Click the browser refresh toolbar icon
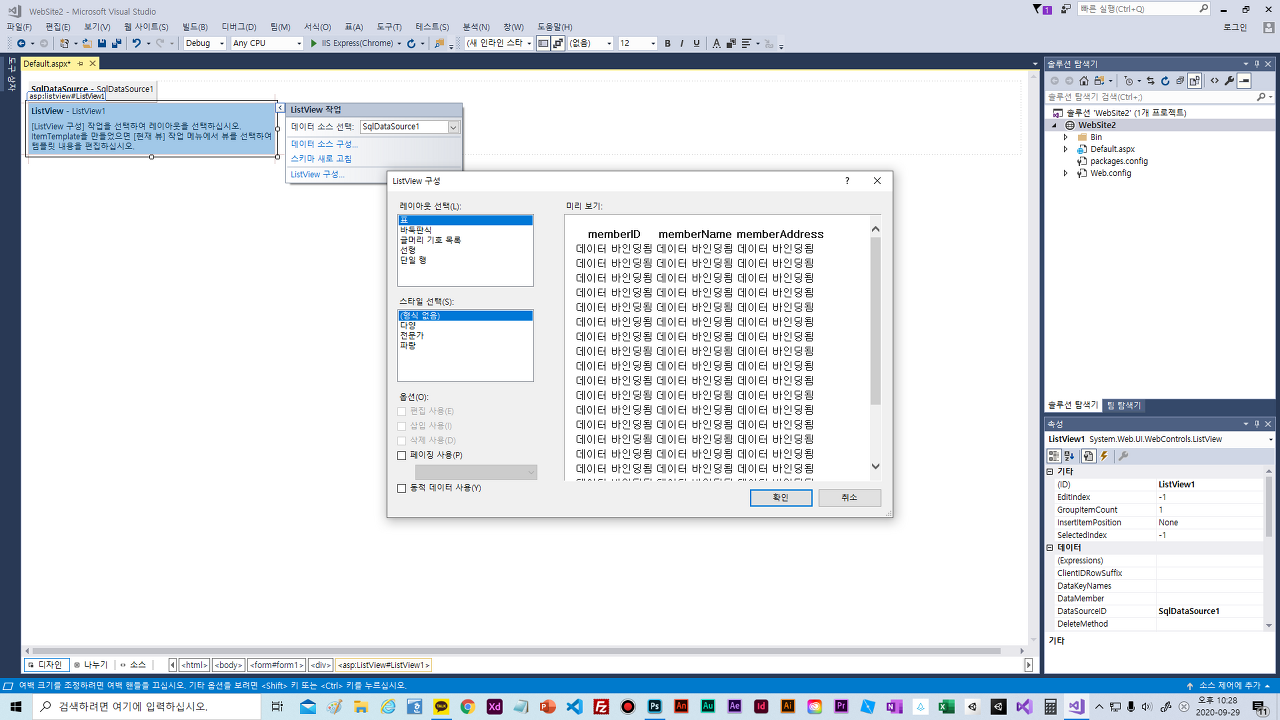 411,43
